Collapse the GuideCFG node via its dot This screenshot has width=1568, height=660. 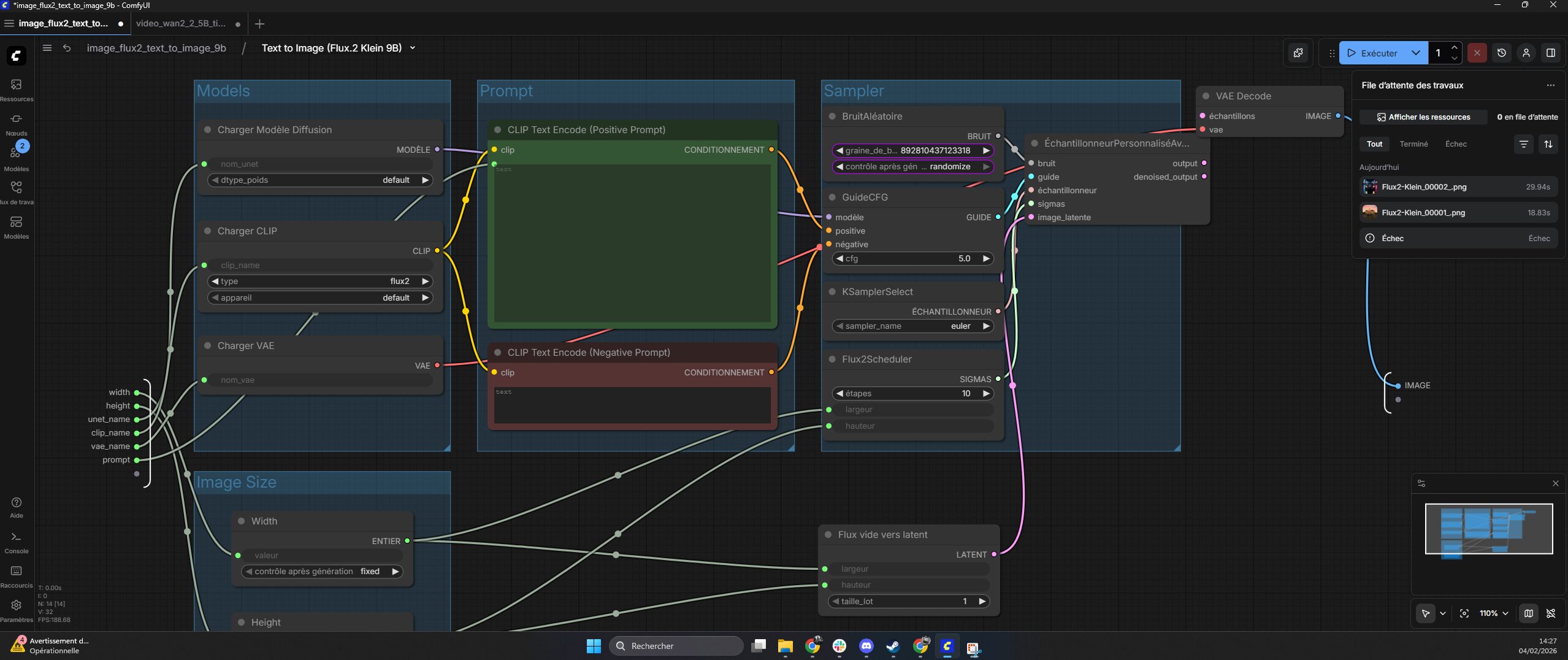[x=832, y=198]
